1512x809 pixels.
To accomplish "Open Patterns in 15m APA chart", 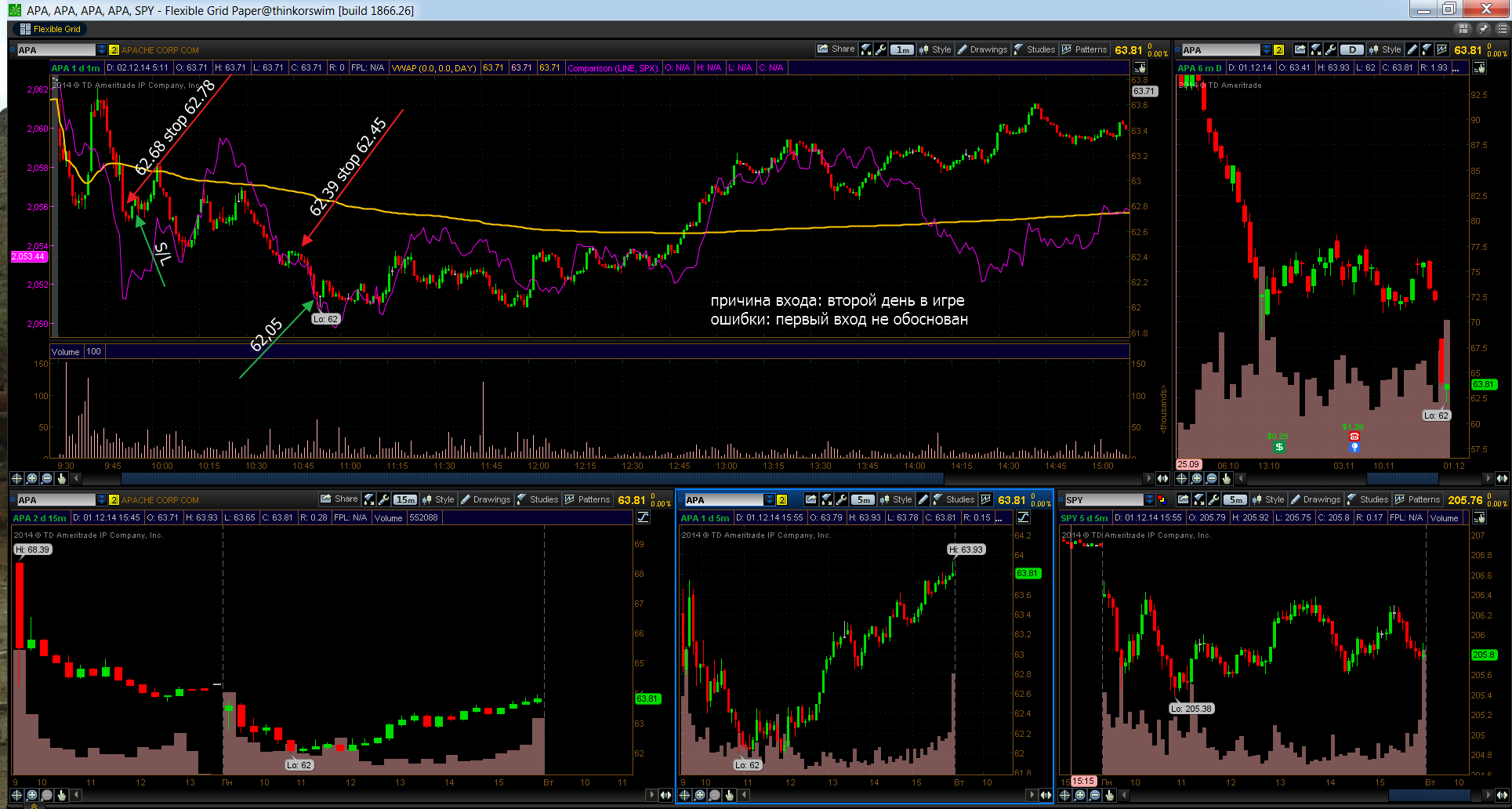I will [x=587, y=499].
